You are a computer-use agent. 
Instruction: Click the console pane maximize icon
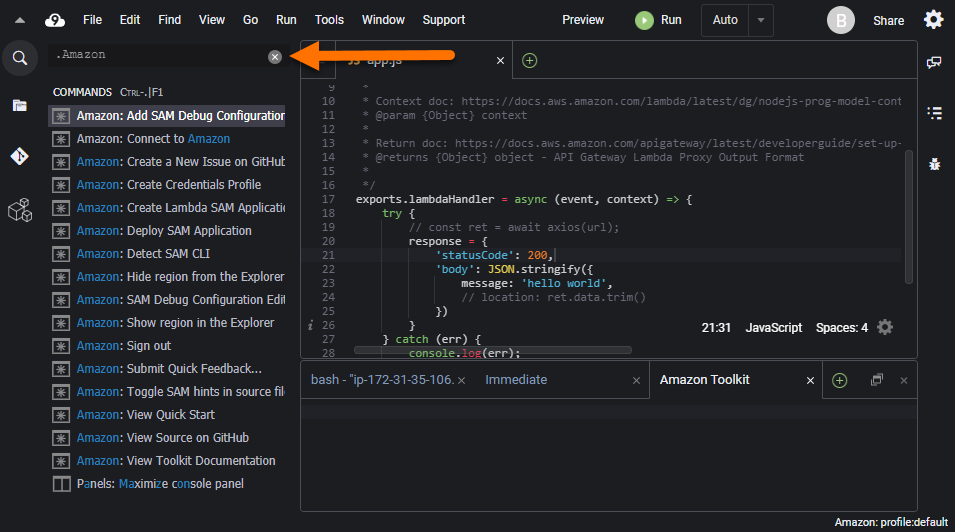[x=876, y=380]
